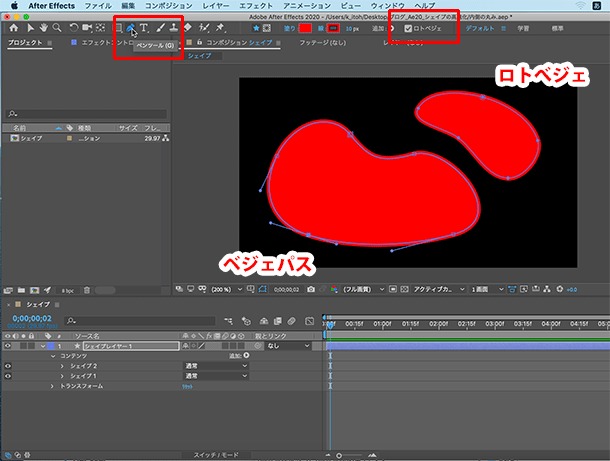Select the Pen tool
Screen dimensions: 610x461
click(x=131, y=28)
